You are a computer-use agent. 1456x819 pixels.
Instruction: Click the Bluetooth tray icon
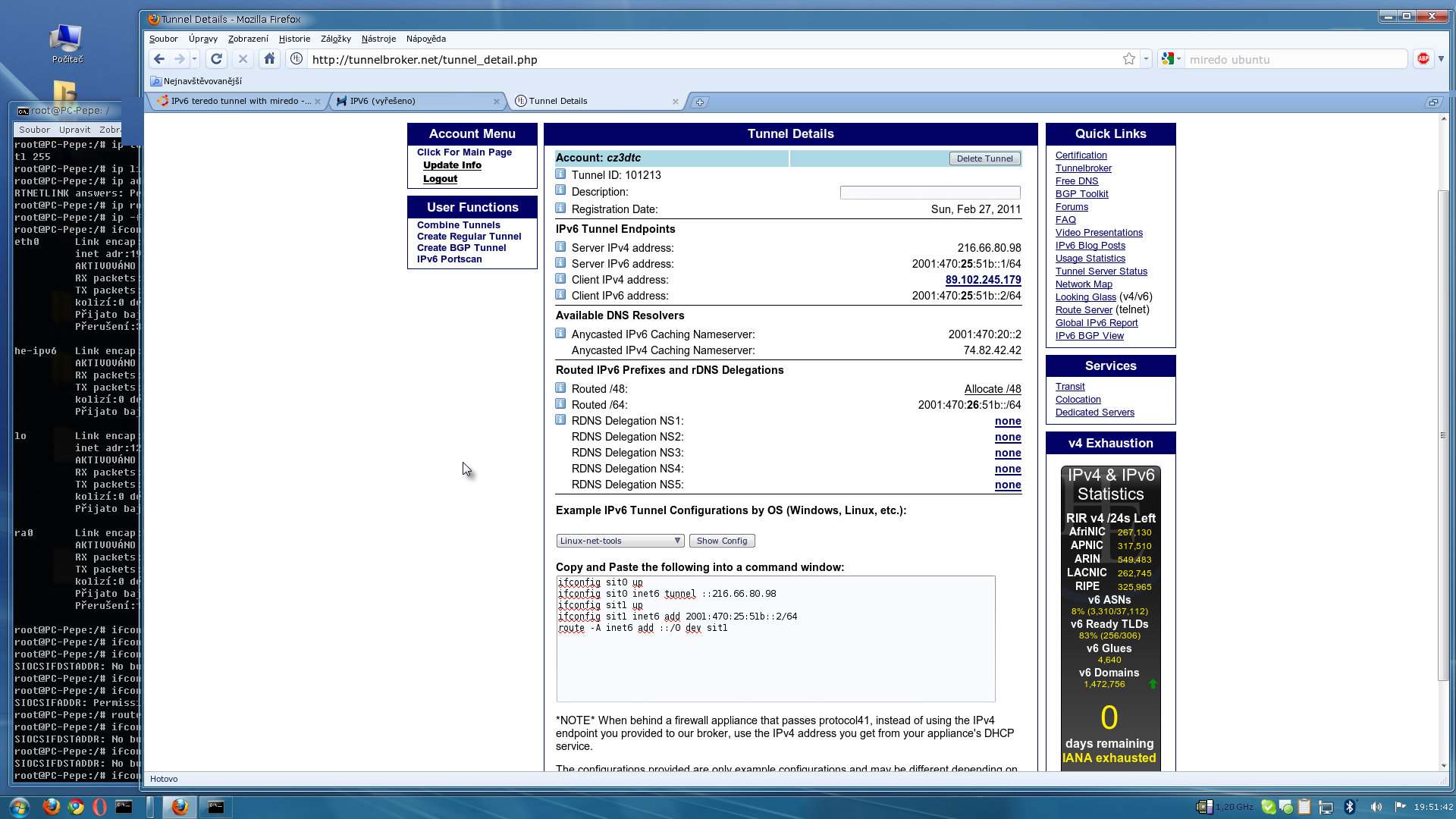point(1349,807)
